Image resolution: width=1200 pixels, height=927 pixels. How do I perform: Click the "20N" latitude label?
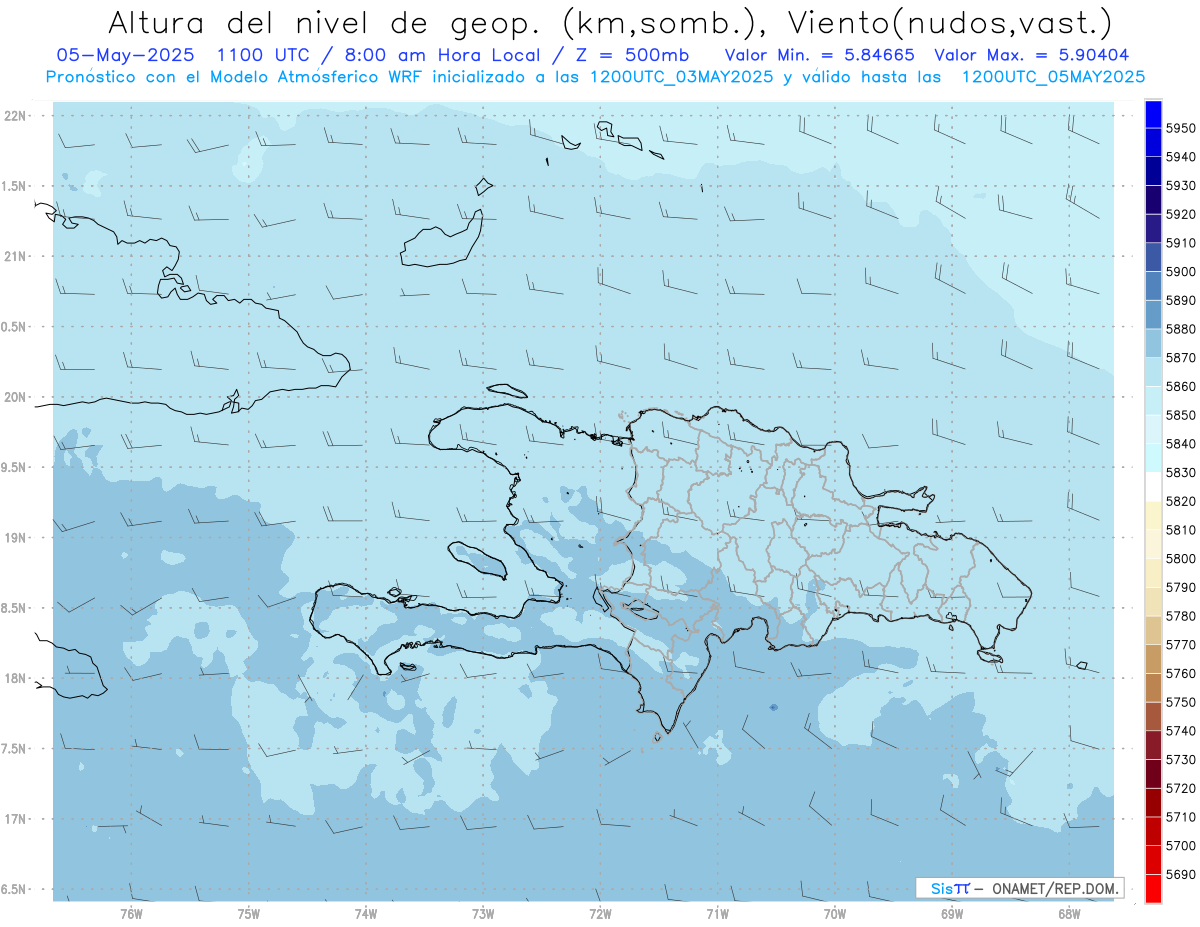click(x=15, y=397)
